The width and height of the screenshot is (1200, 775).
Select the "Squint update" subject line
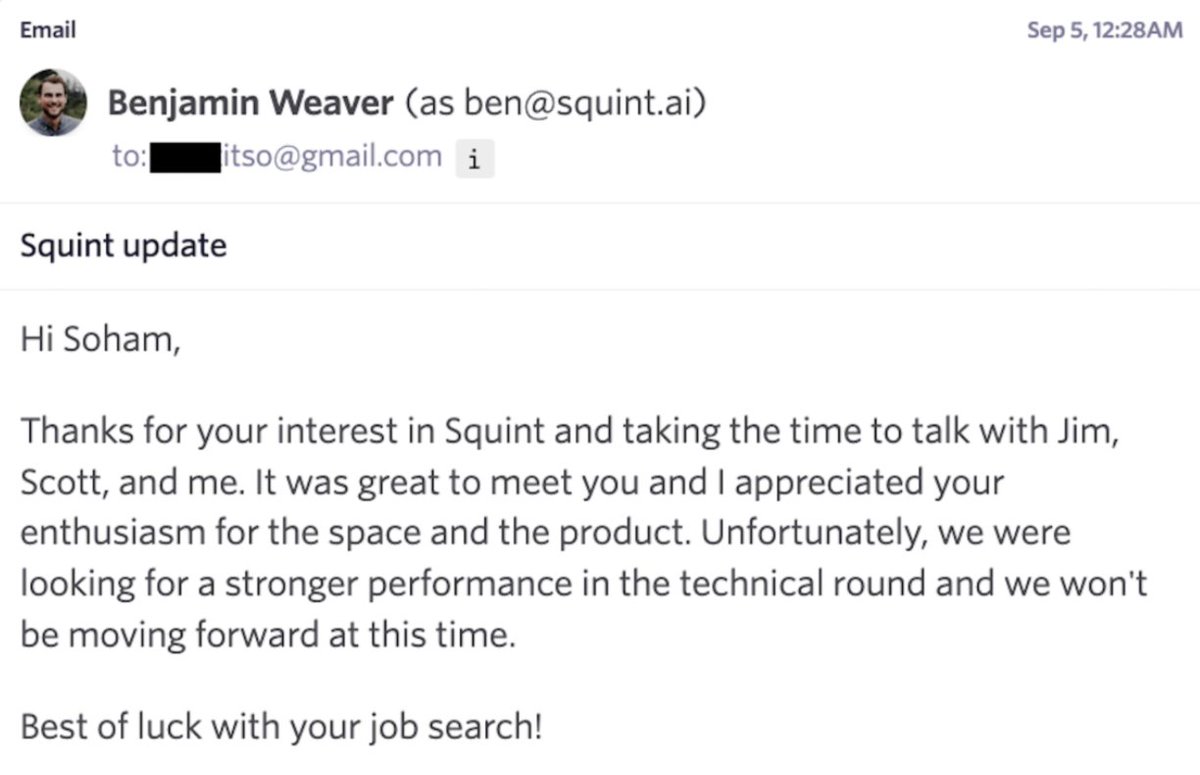click(x=123, y=245)
